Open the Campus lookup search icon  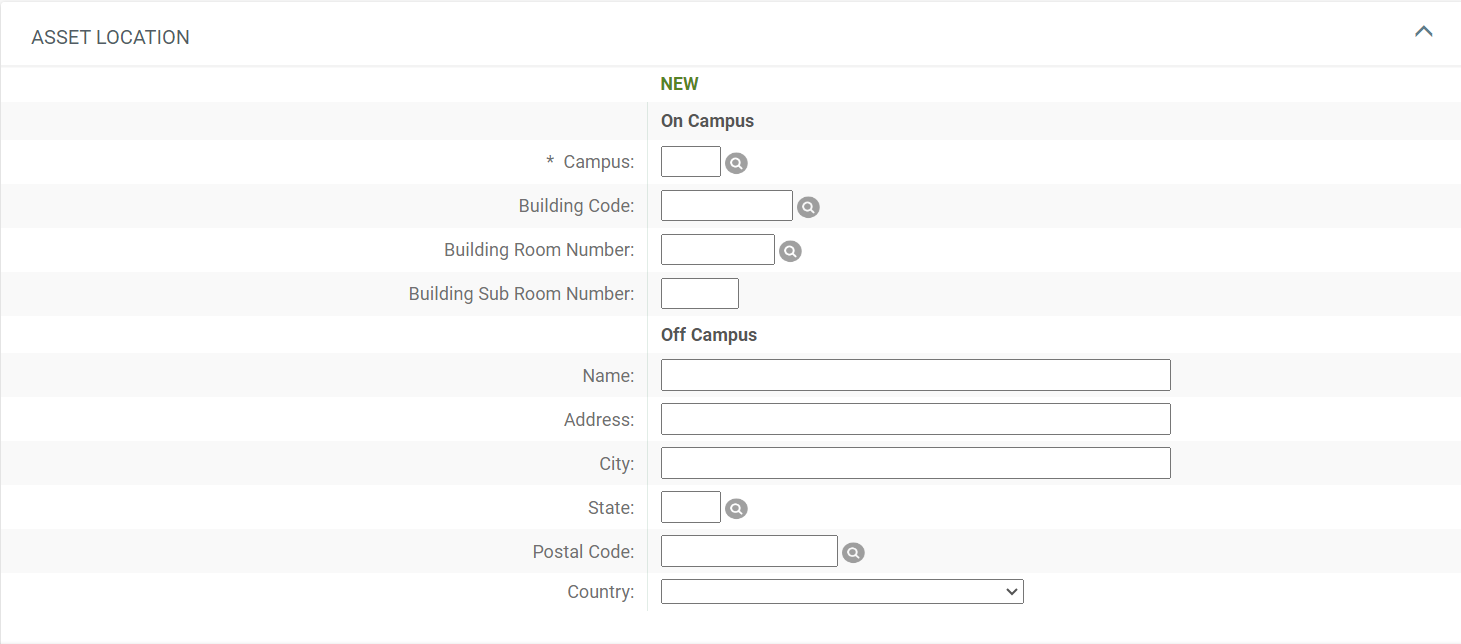pos(736,163)
